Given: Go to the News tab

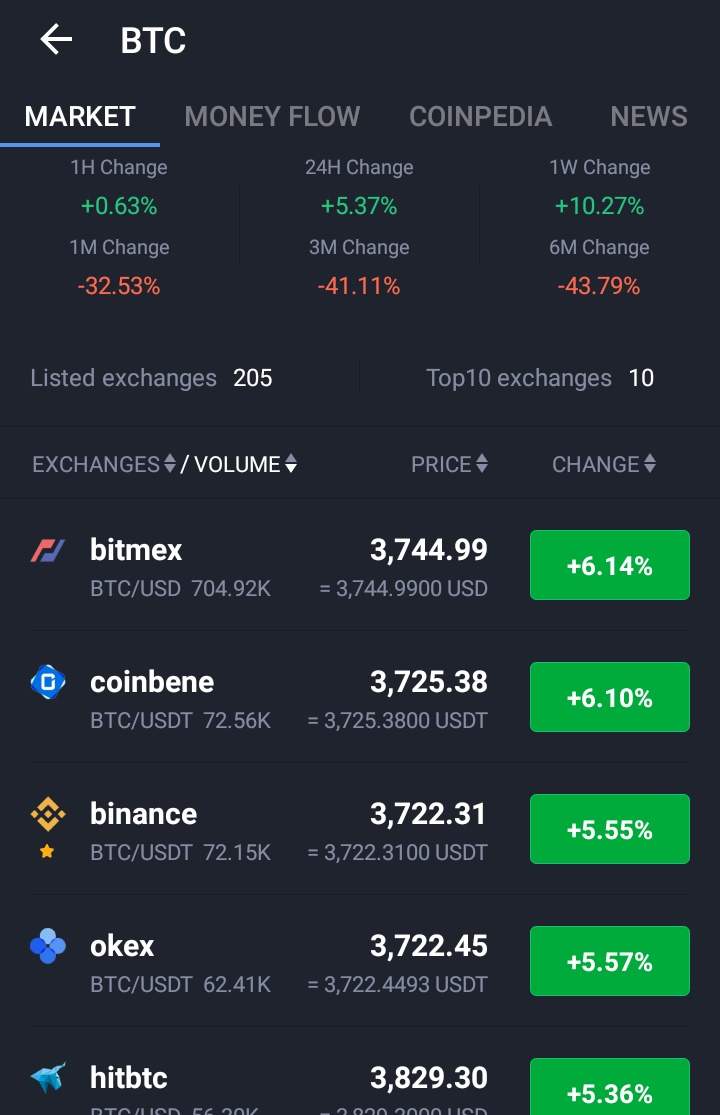Looking at the screenshot, I should [x=648, y=116].
